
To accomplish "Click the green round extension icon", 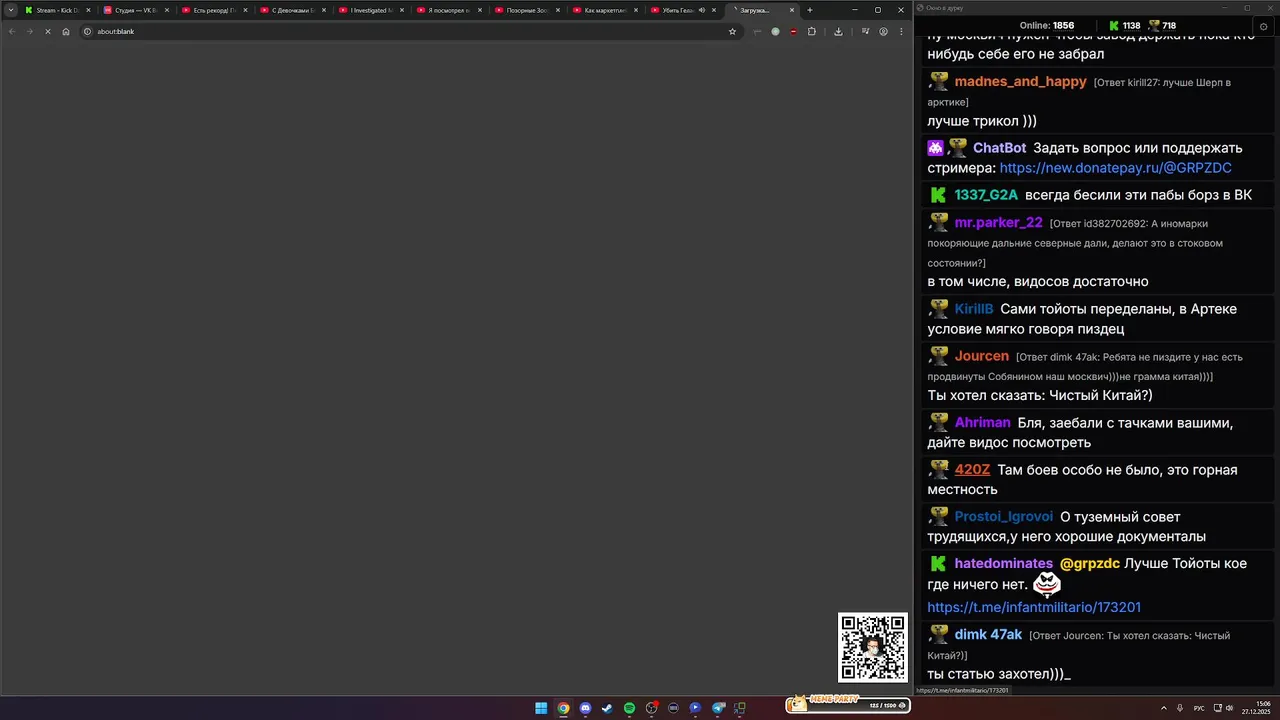I will tap(775, 31).
